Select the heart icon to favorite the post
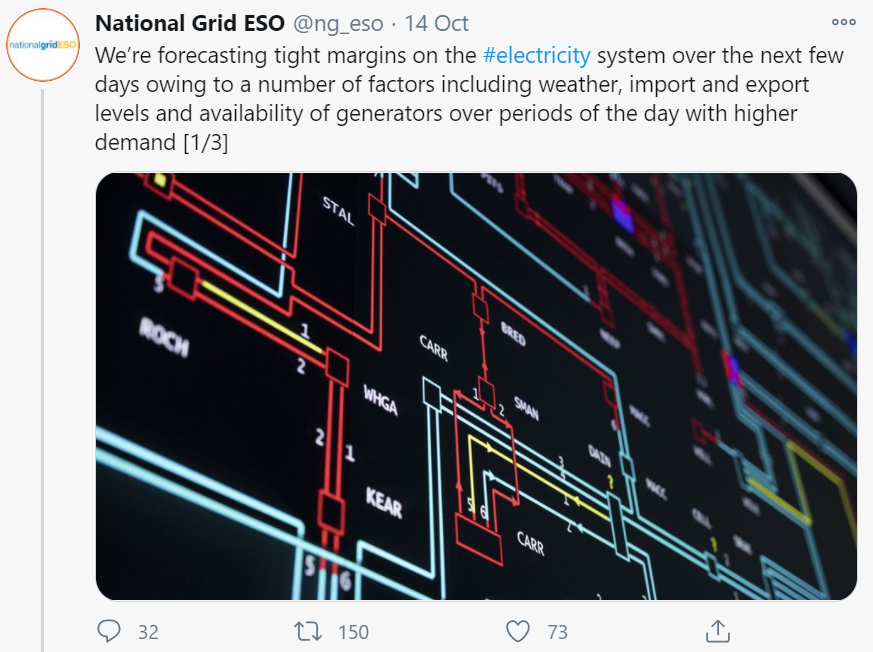 tap(518, 630)
